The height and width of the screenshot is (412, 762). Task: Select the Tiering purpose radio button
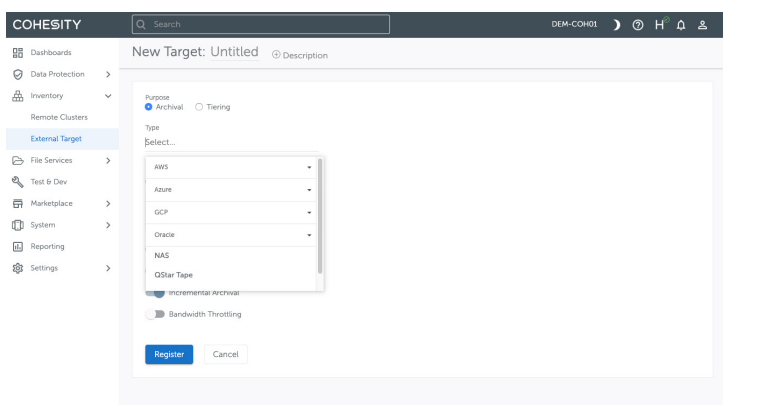(199, 107)
